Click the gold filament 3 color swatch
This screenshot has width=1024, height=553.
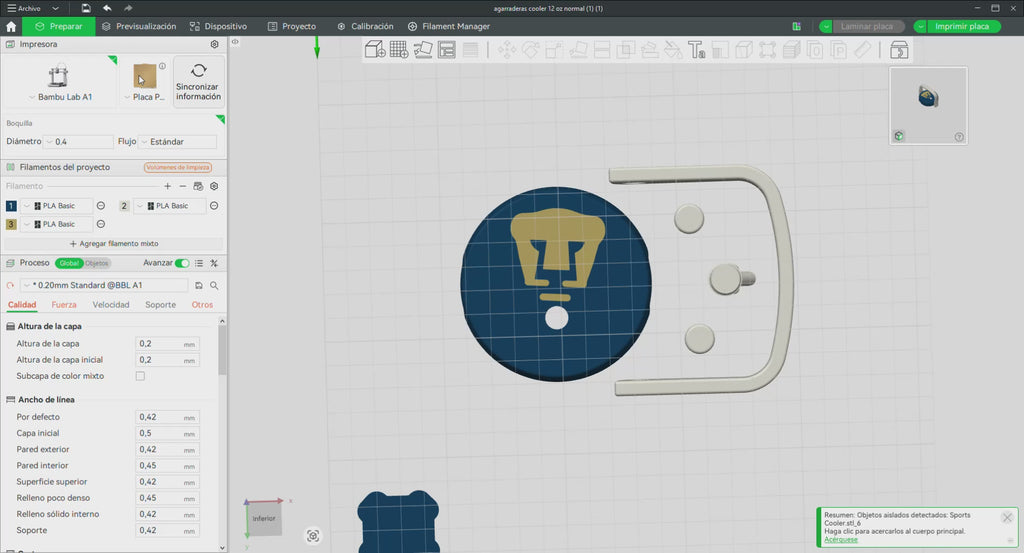[x=11, y=224]
